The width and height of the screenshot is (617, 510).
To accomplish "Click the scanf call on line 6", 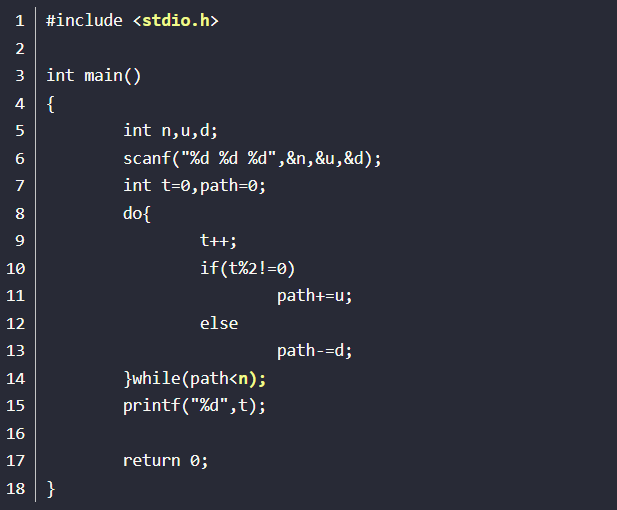I will tap(252, 158).
